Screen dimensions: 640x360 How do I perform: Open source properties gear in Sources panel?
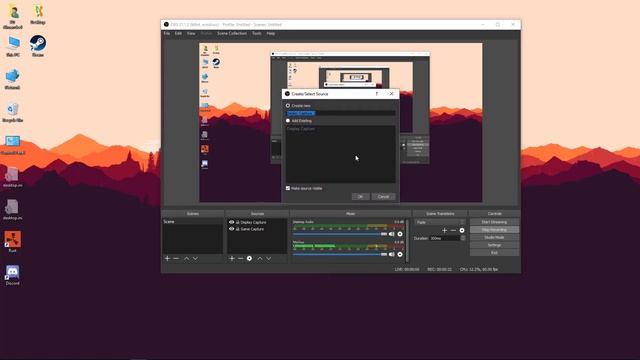[249, 258]
